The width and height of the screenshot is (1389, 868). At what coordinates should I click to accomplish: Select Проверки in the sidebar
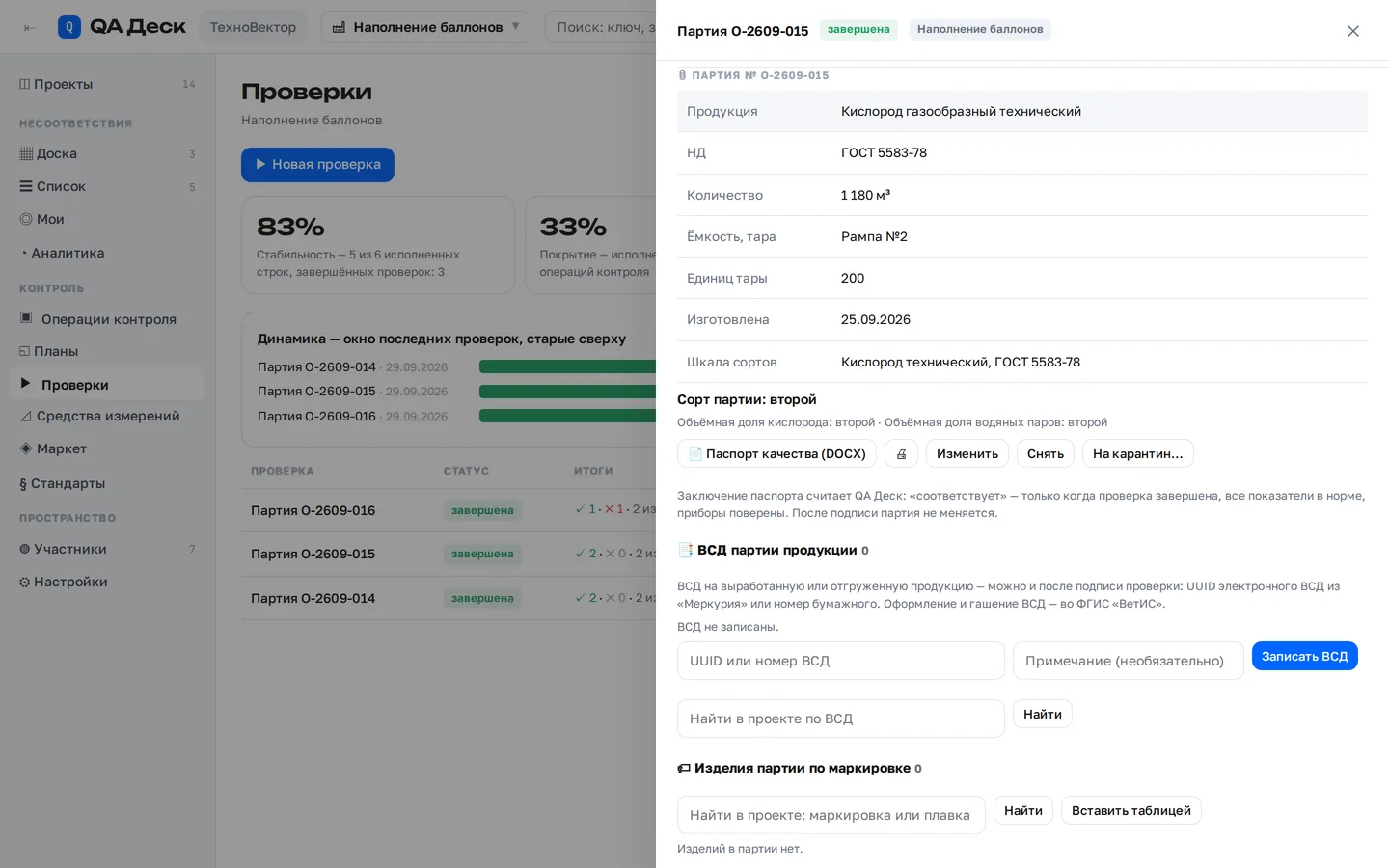coord(107,384)
